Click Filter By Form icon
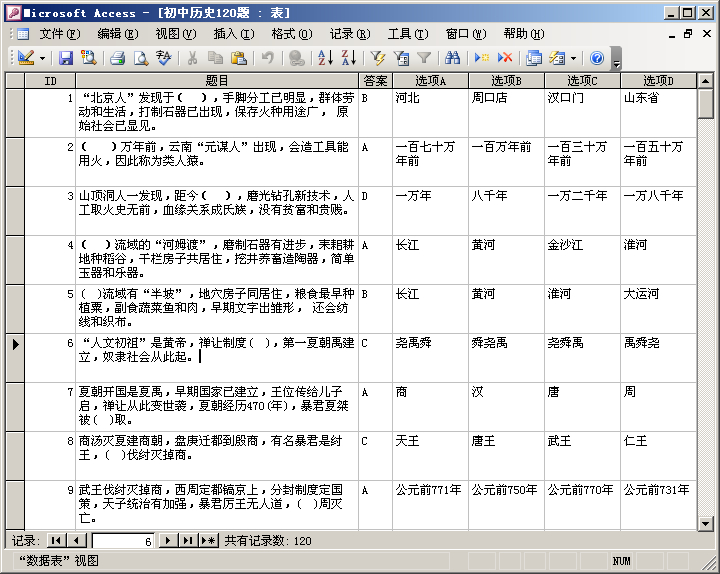Viewport: 720px width, 574px height. click(x=401, y=58)
